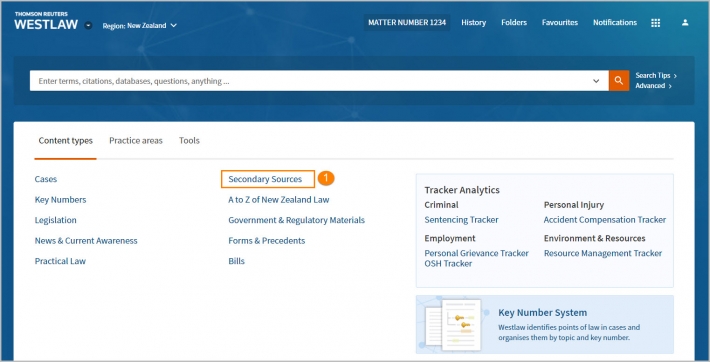710x362 pixels.
Task: Click the Criminal category label
Action: [441, 205]
